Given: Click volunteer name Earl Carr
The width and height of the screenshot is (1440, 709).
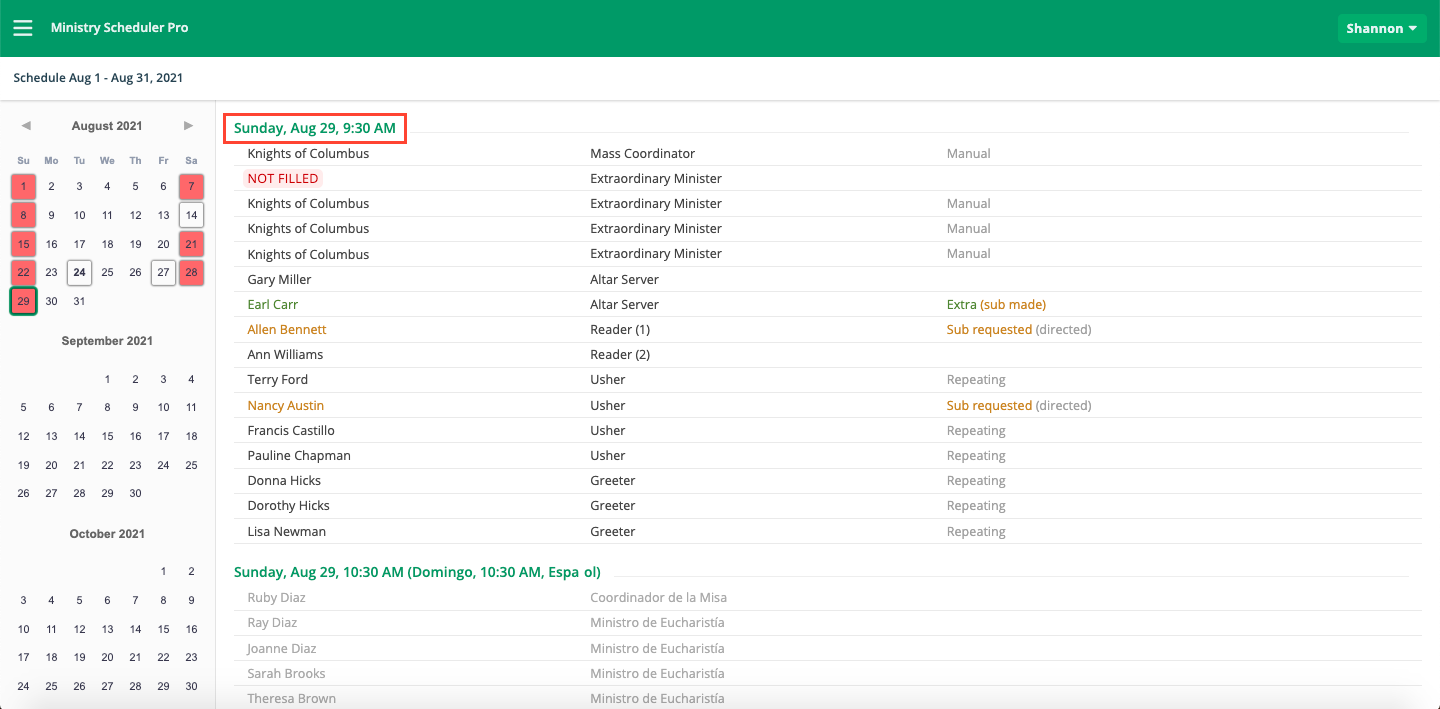Looking at the screenshot, I should [273, 305].
